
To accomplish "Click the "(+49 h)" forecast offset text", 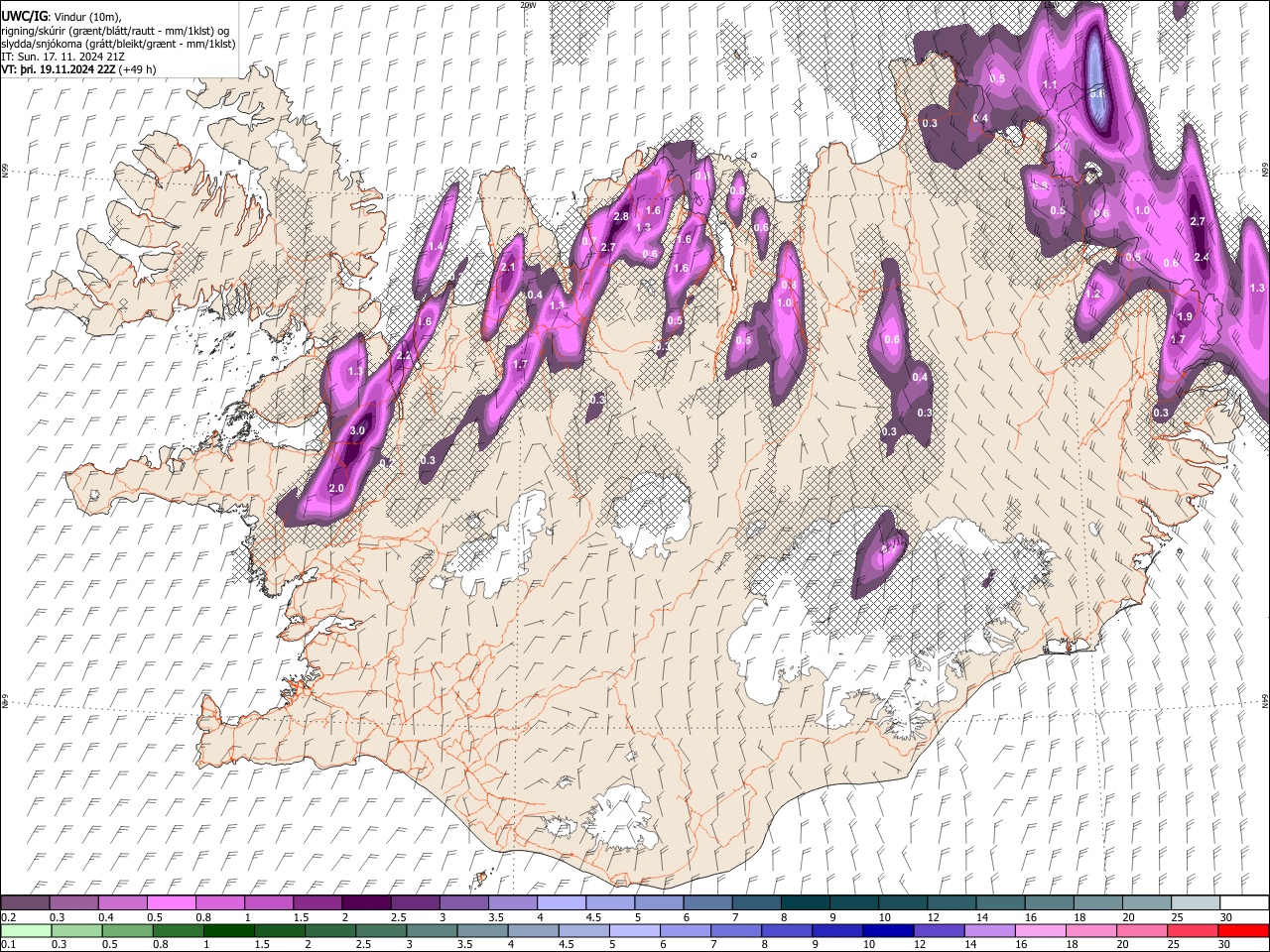I will point(137,69).
